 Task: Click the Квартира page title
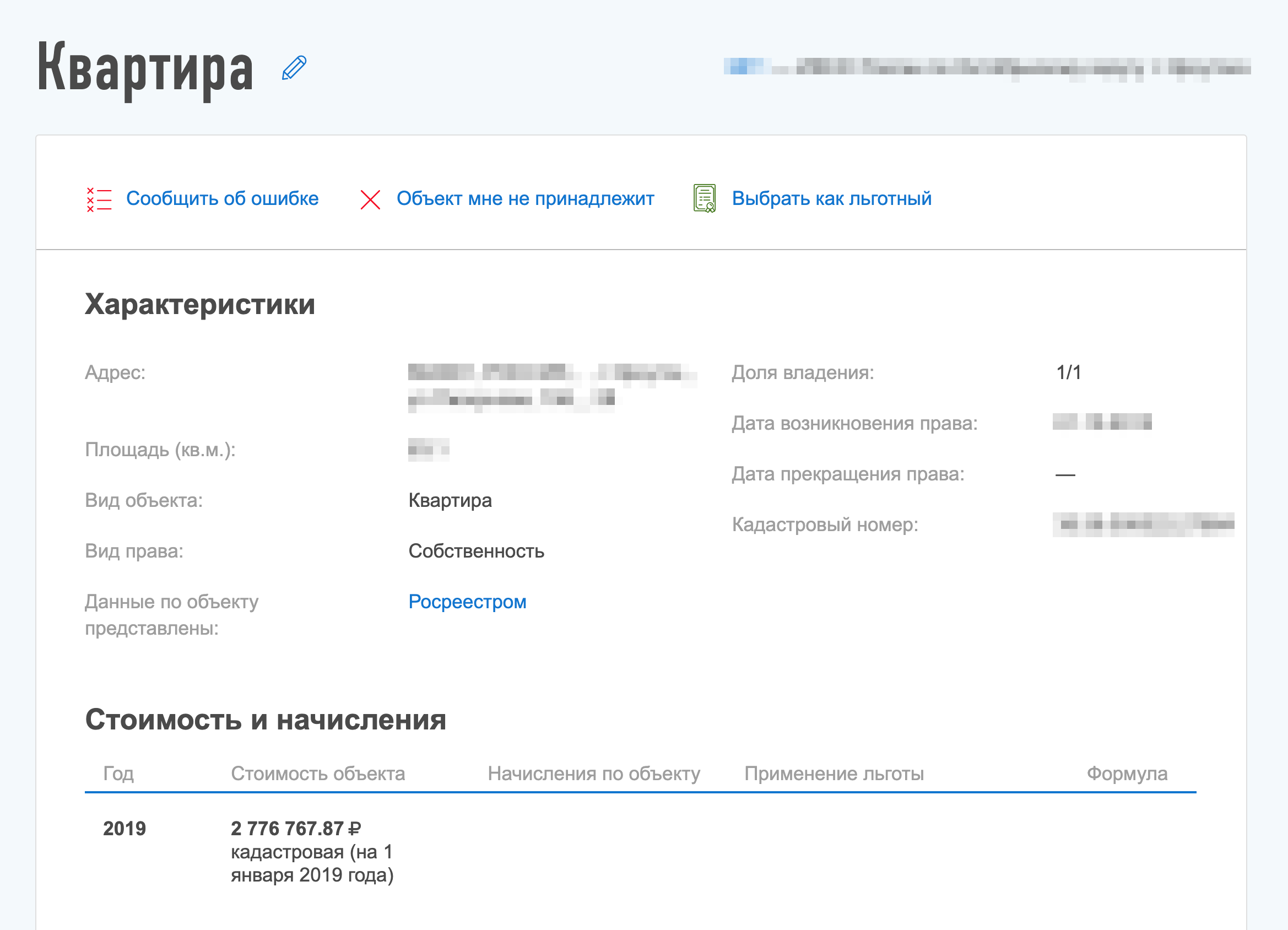145,71
